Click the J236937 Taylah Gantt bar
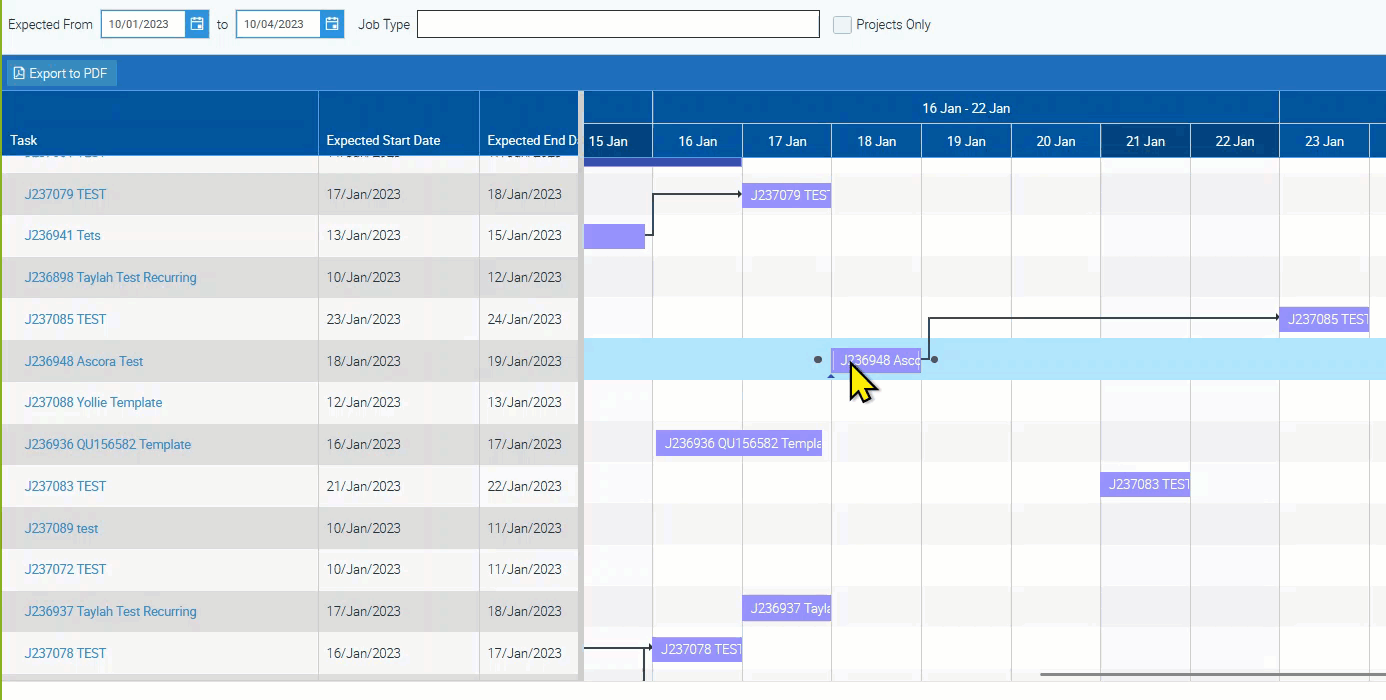1386x700 pixels. [786, 608]
